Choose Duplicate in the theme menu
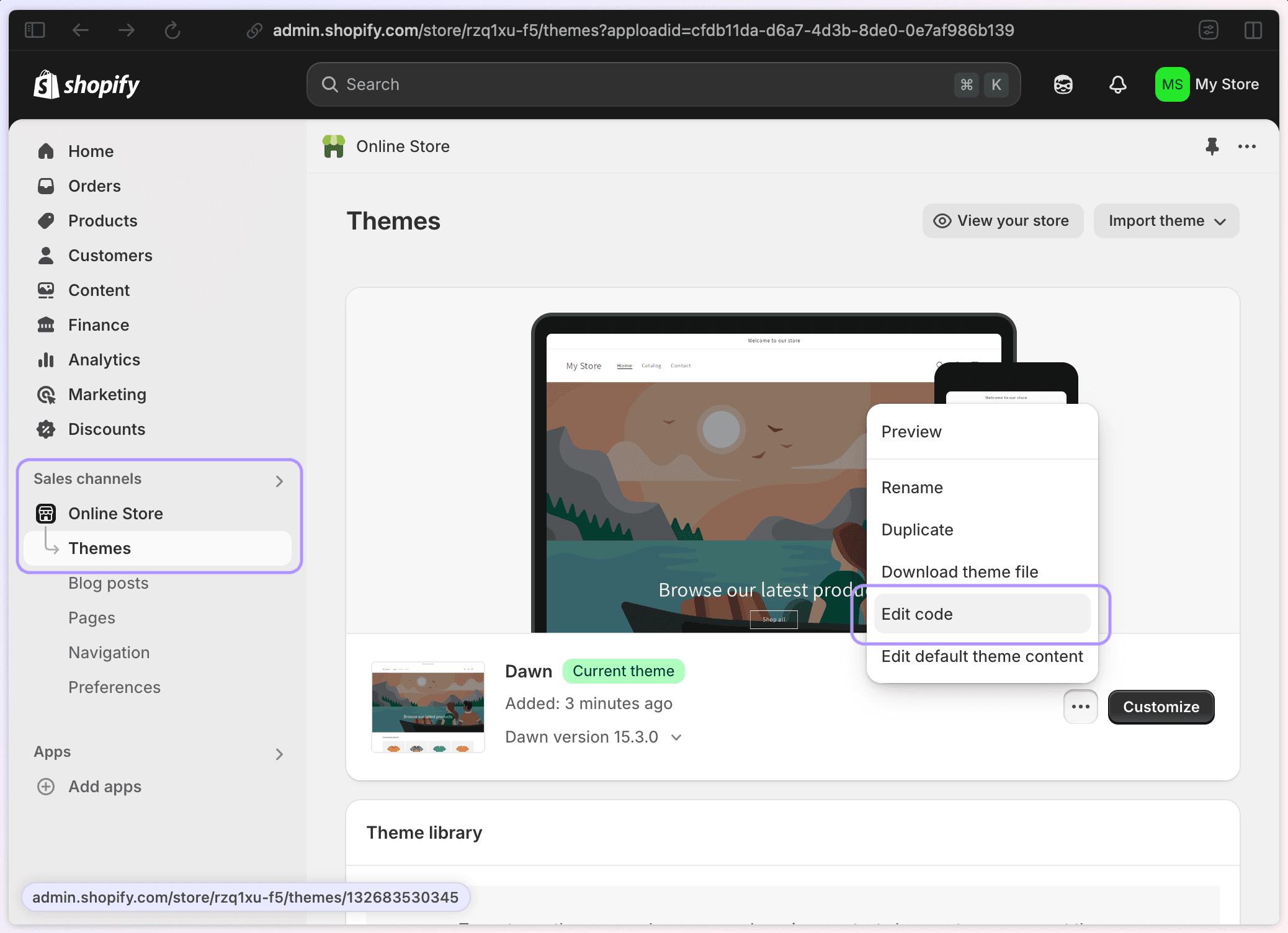1288x933 pixels. click(x=917, y=530)
